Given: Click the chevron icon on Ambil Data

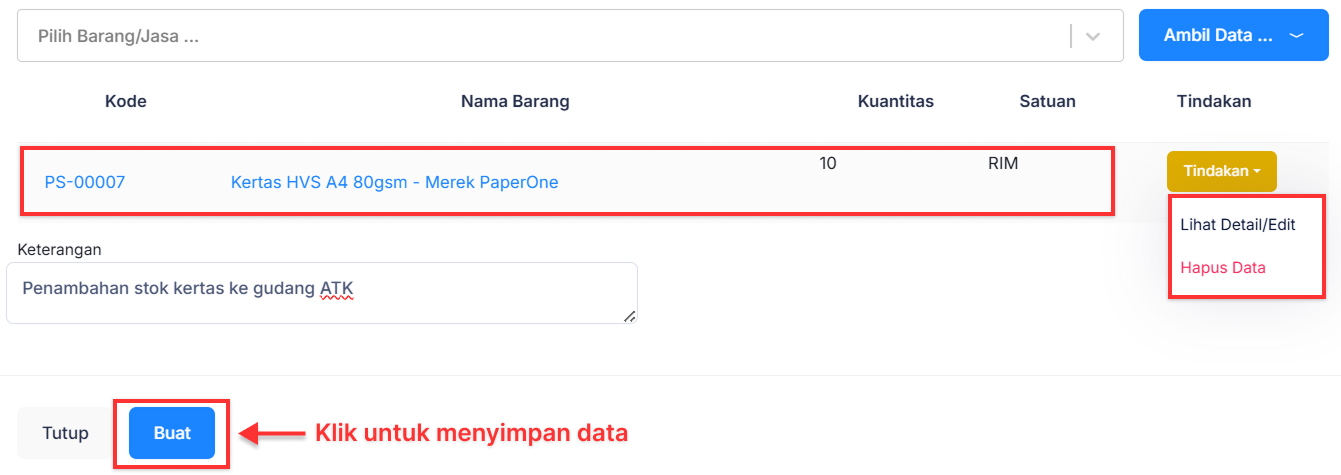Looking at the screenshot, I should pos(1296,35).
